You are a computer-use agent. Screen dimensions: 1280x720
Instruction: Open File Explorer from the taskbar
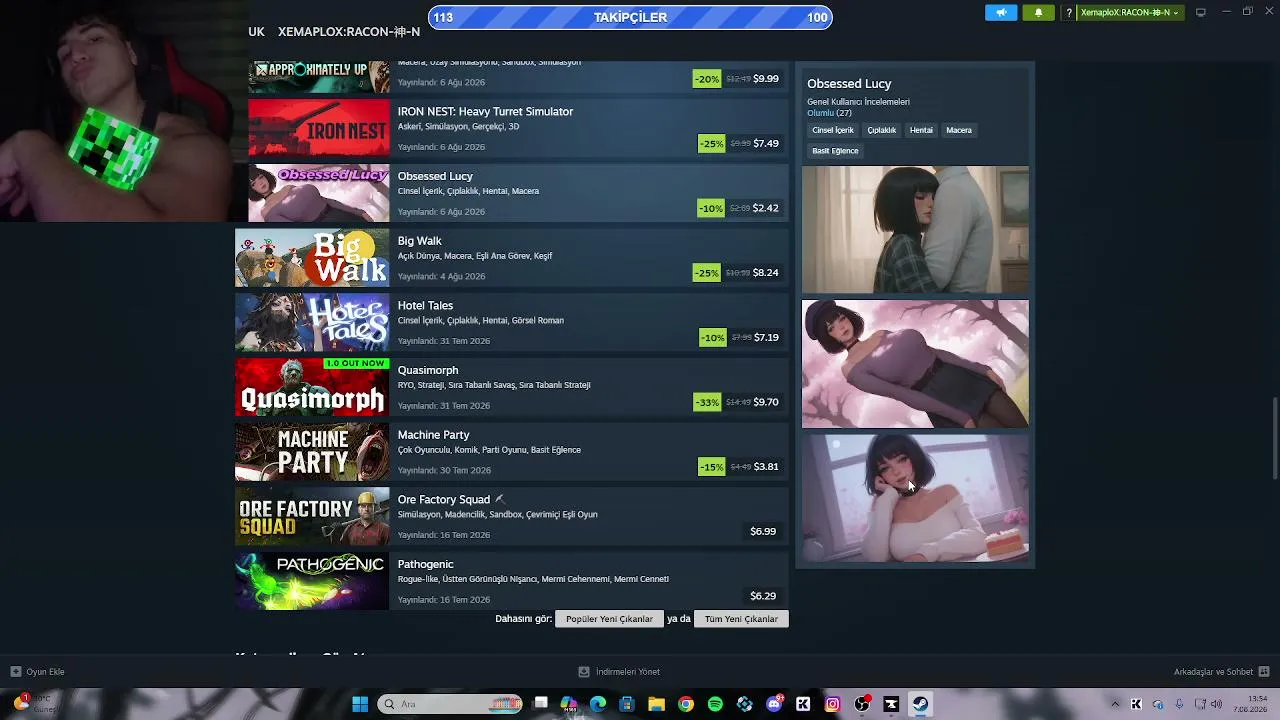pos(656,704)
